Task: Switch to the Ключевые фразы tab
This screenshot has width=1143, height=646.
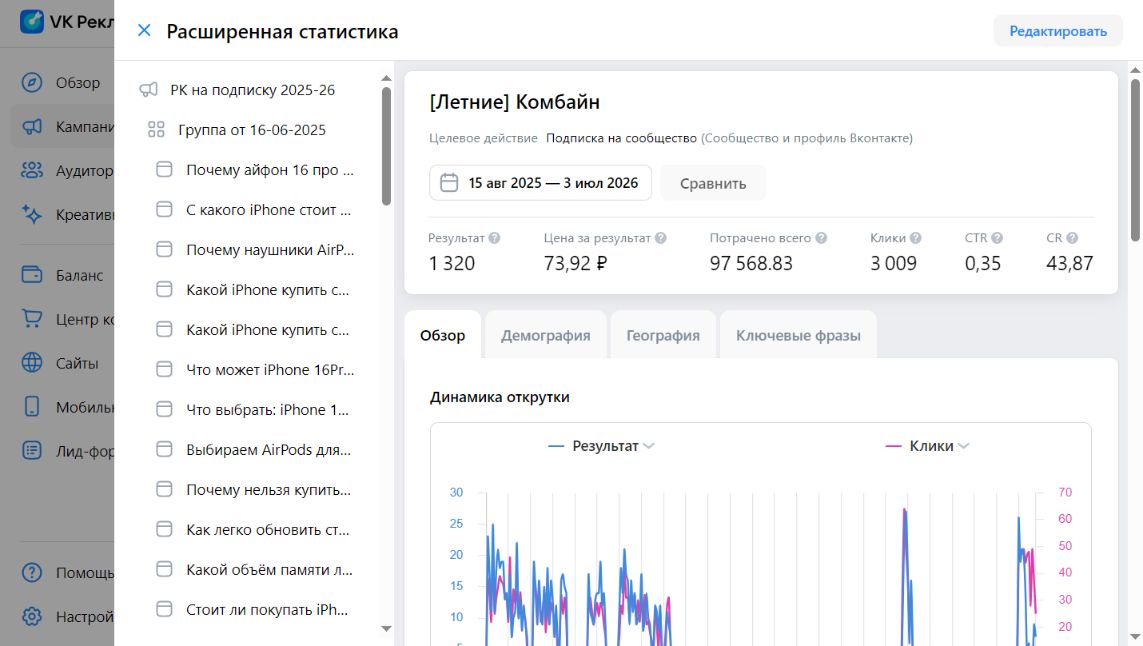Action: pos(798,335)
